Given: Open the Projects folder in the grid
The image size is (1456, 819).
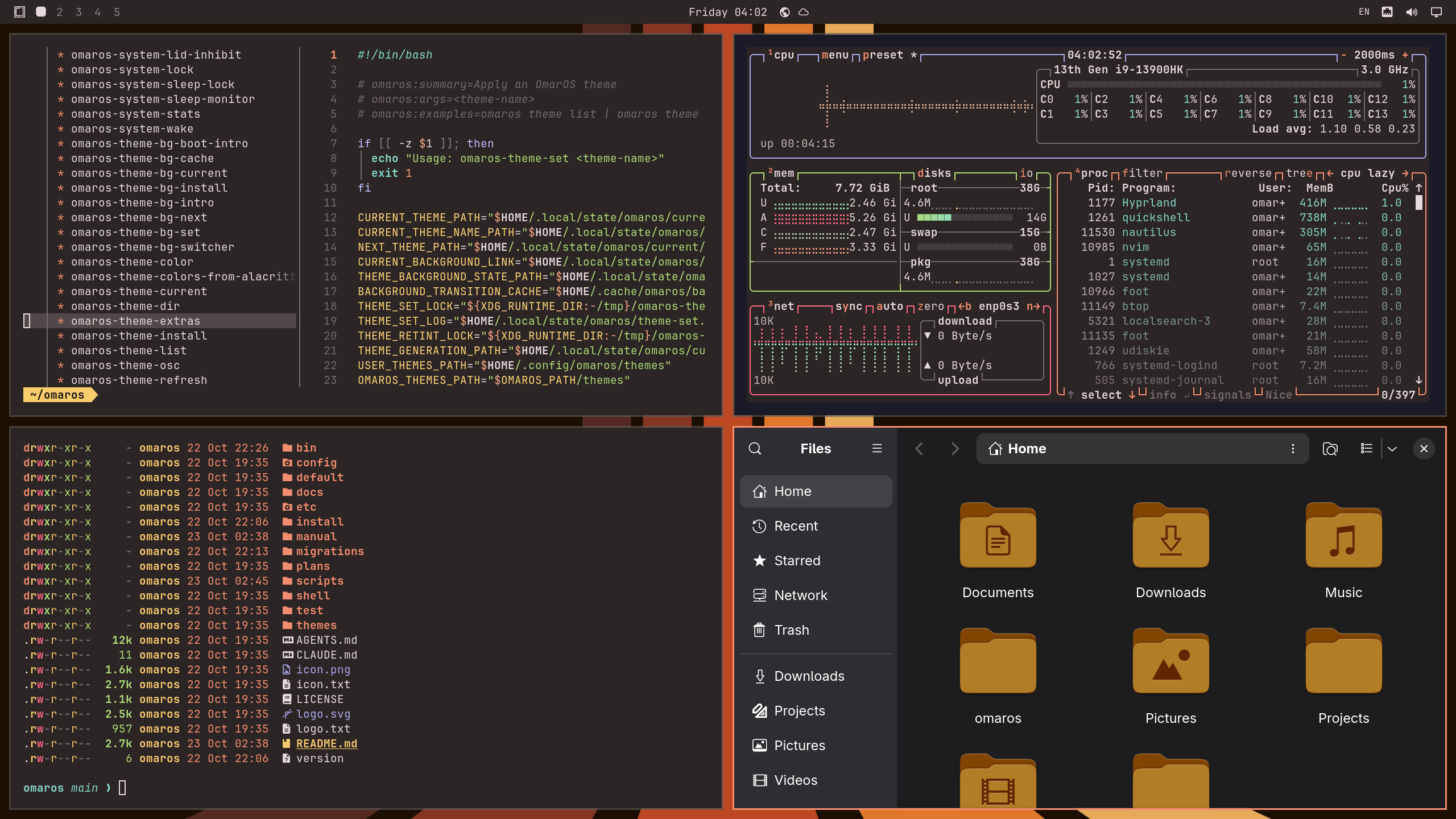Looking at the screenshot, I should (1343, 661).
